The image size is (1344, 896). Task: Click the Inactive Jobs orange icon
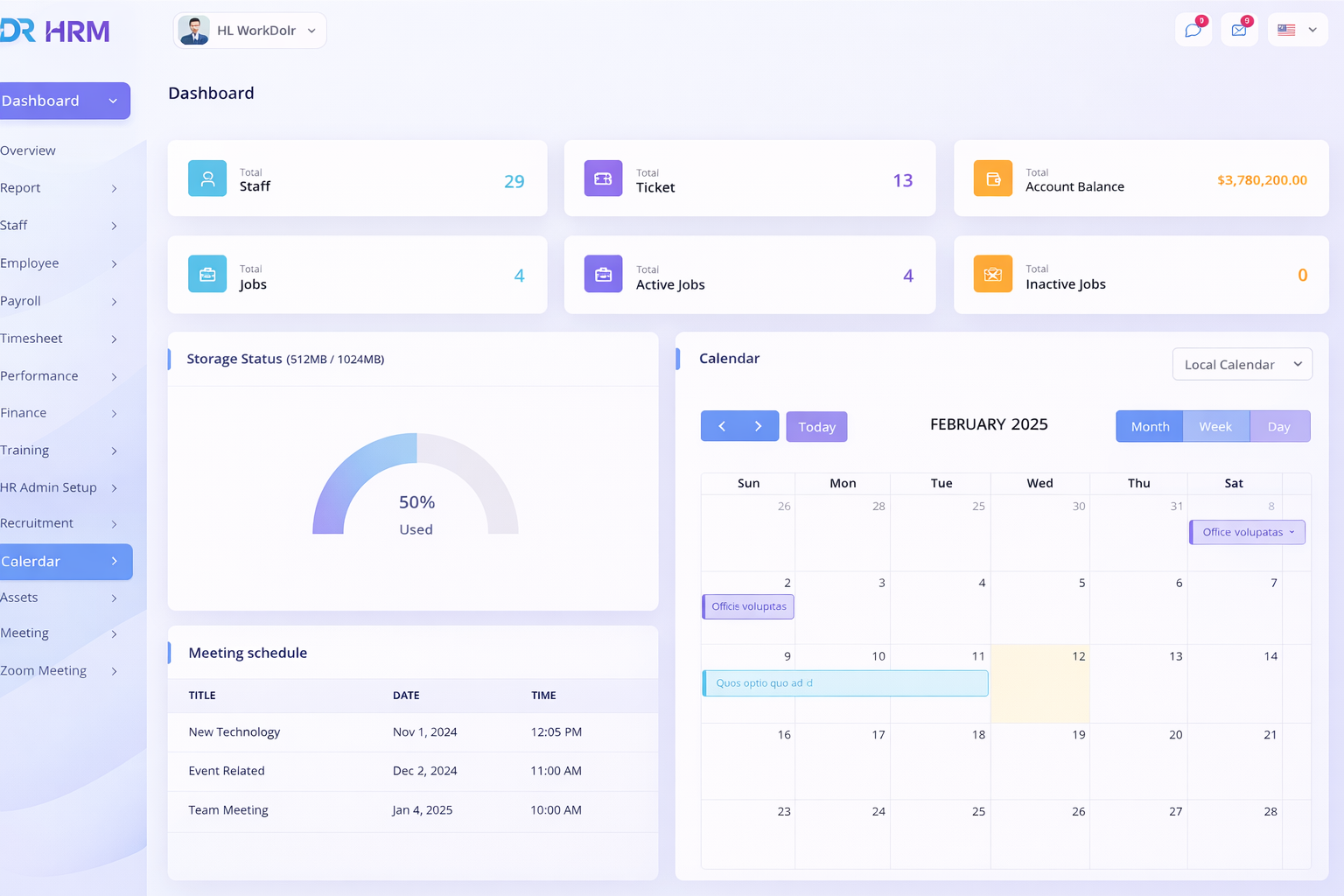point(992,275)
